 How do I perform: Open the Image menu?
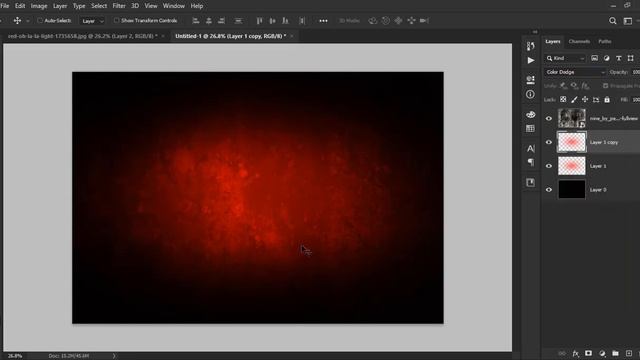pyautogui.click(x=39, y=6)
